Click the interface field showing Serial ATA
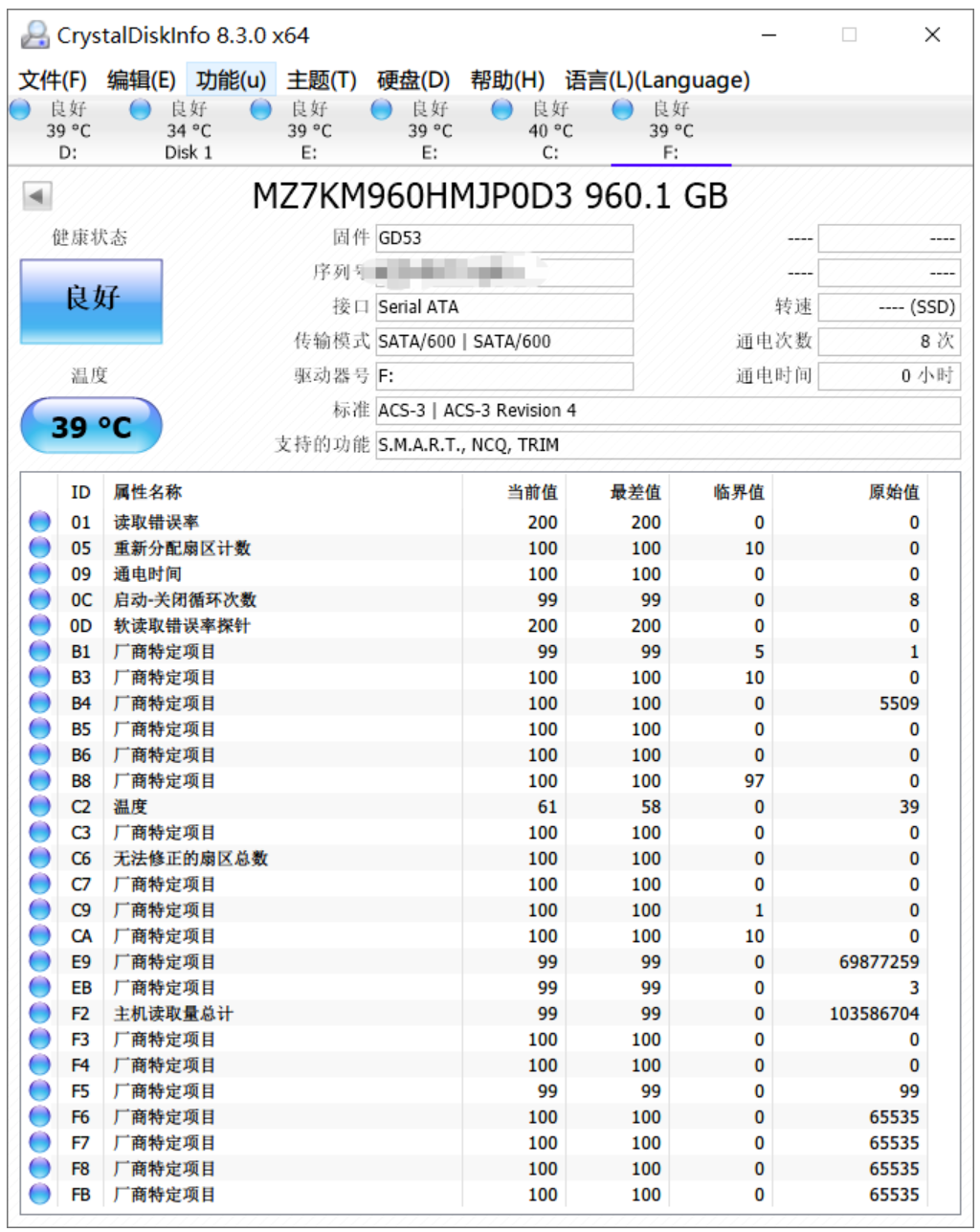 504,307
